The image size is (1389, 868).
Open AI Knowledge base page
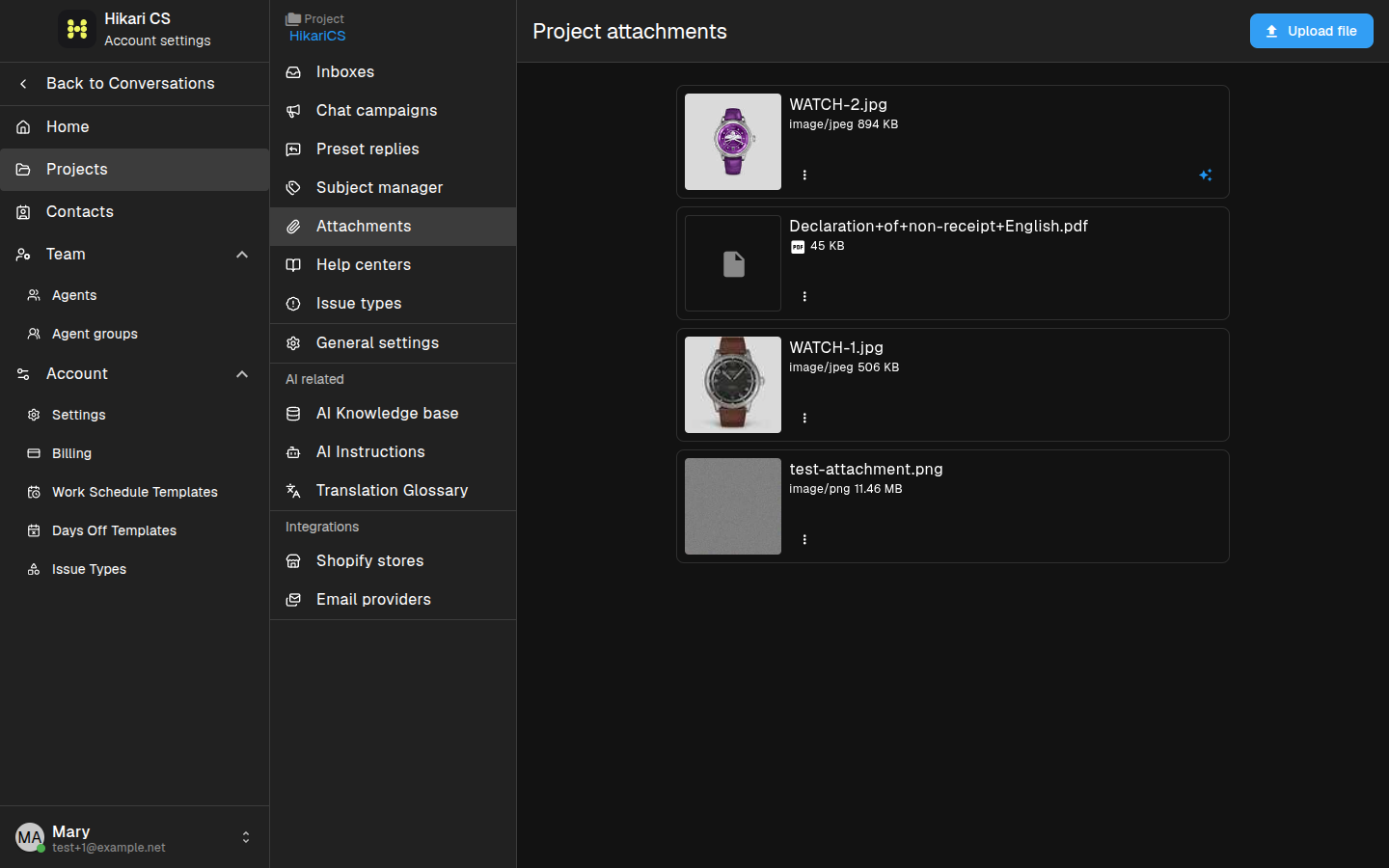pos(393,414)
